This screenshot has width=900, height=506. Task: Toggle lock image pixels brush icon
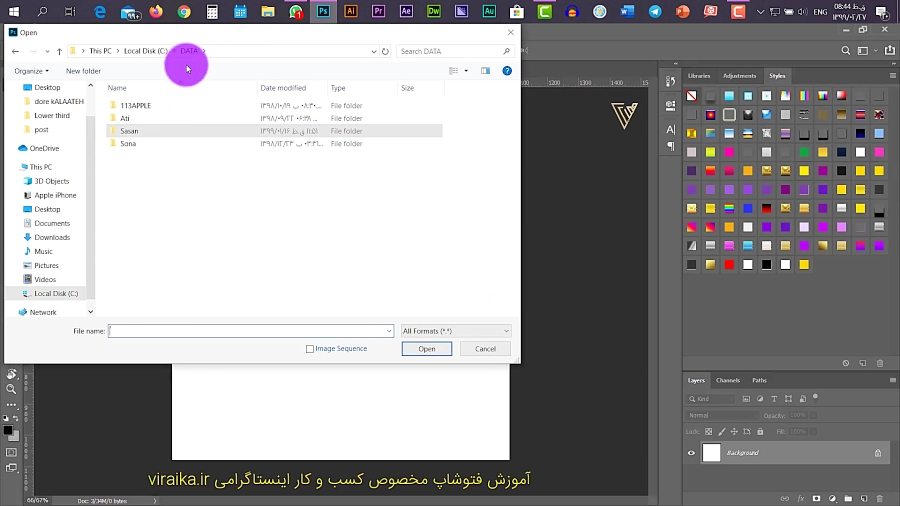pyautogui.click(x=721, y=431)
